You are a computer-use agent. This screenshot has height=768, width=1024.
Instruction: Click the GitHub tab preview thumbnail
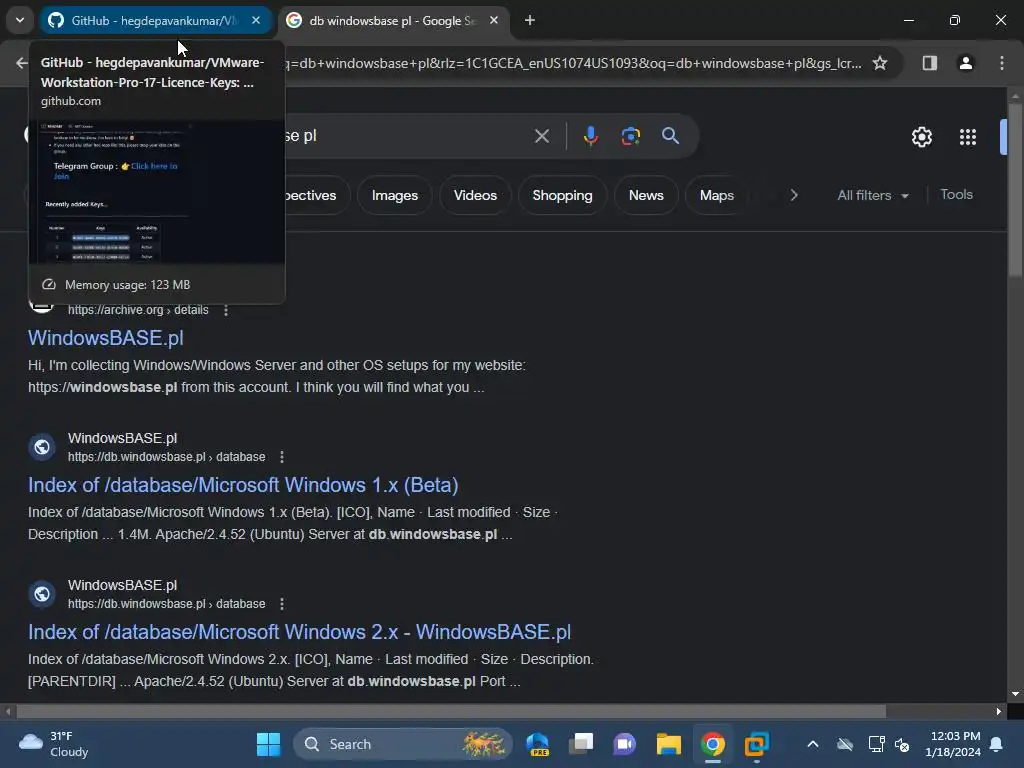[157, 191]
